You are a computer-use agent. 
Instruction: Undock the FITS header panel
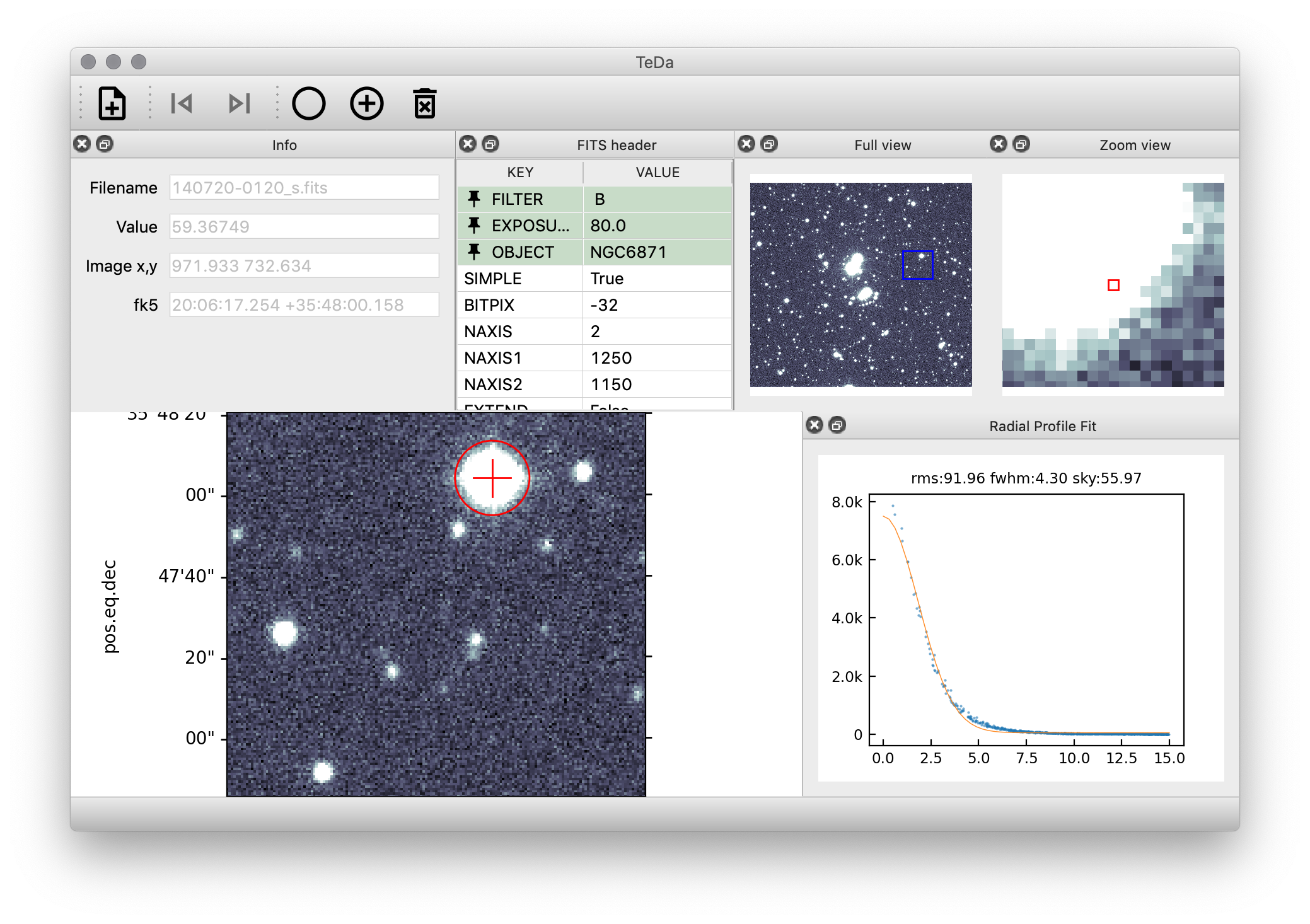490,144
